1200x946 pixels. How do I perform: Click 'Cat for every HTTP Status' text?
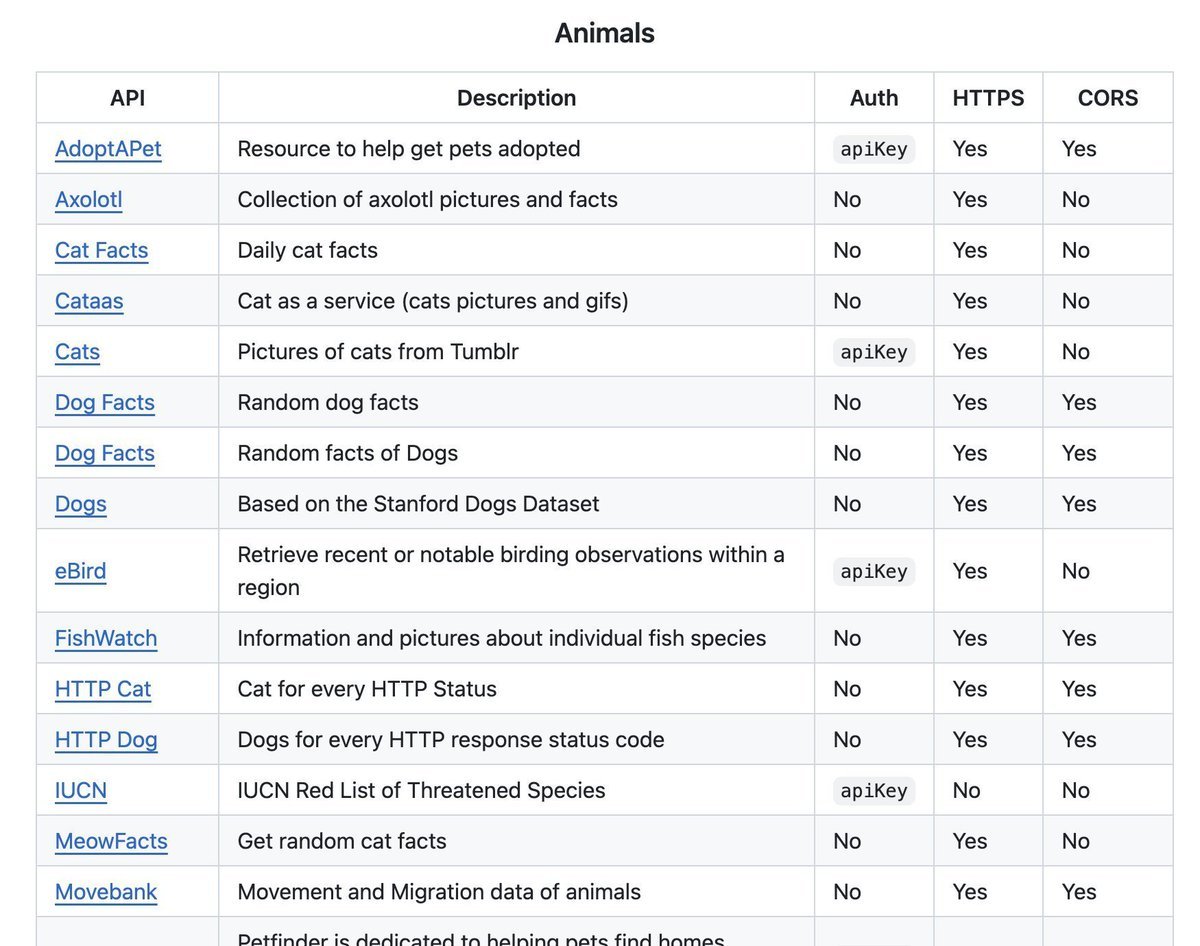point(367,689)
